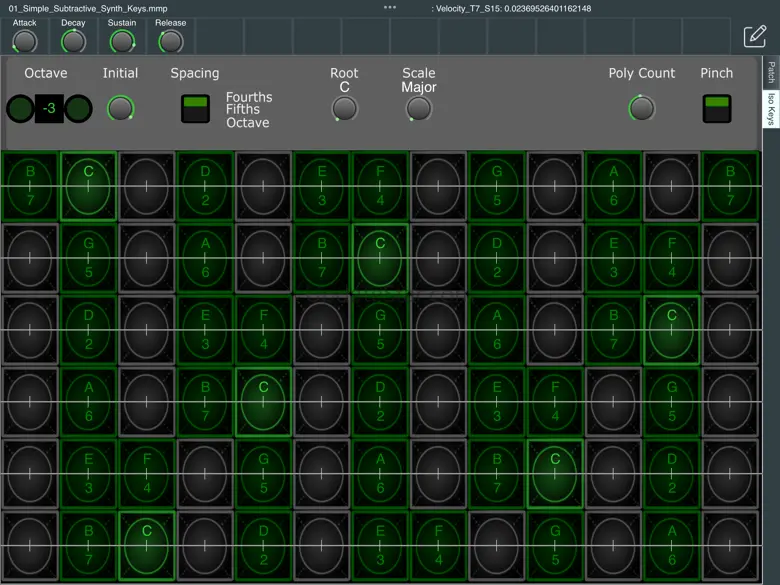Lower octave with left round Octave button

click(x=20, y=108)
